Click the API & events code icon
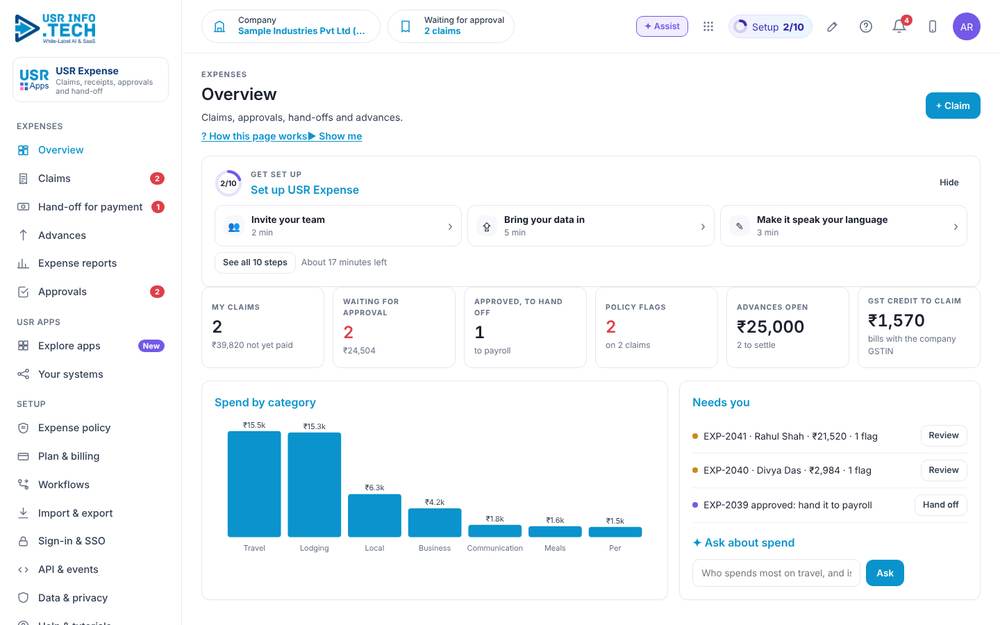 click(23, 570)
